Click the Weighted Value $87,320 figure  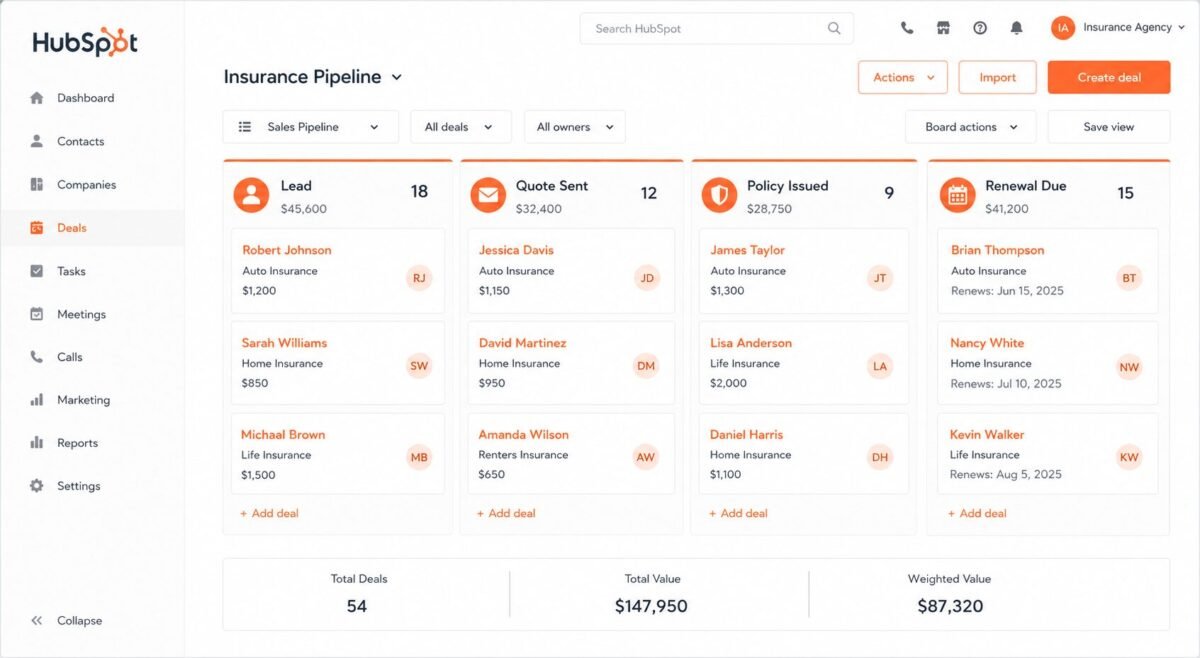click(950, 606)
